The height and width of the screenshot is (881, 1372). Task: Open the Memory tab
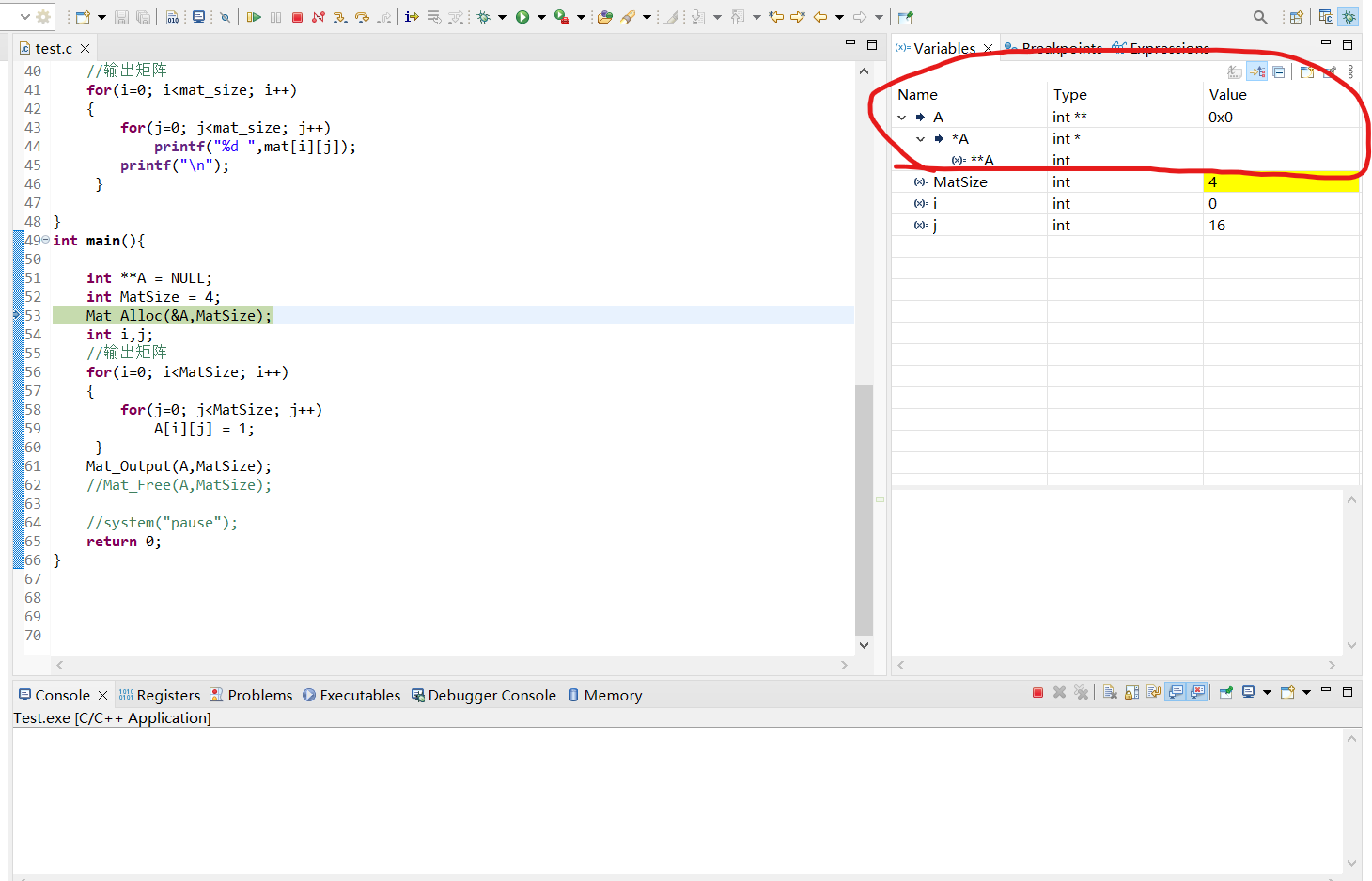point(605,695)
